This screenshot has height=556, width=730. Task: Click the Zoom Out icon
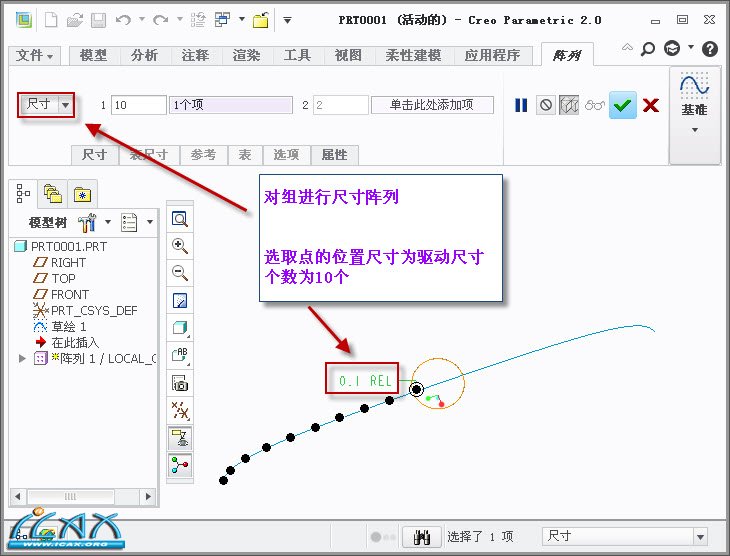(180, 273)
